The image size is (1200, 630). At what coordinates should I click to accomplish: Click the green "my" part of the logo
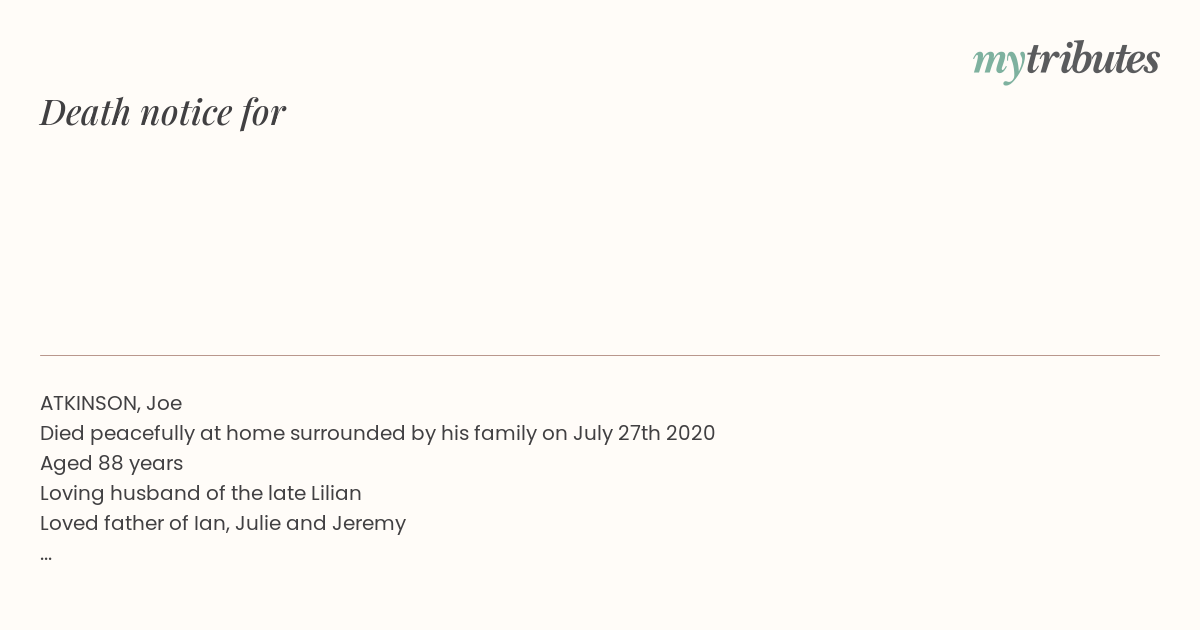(999, 64)
